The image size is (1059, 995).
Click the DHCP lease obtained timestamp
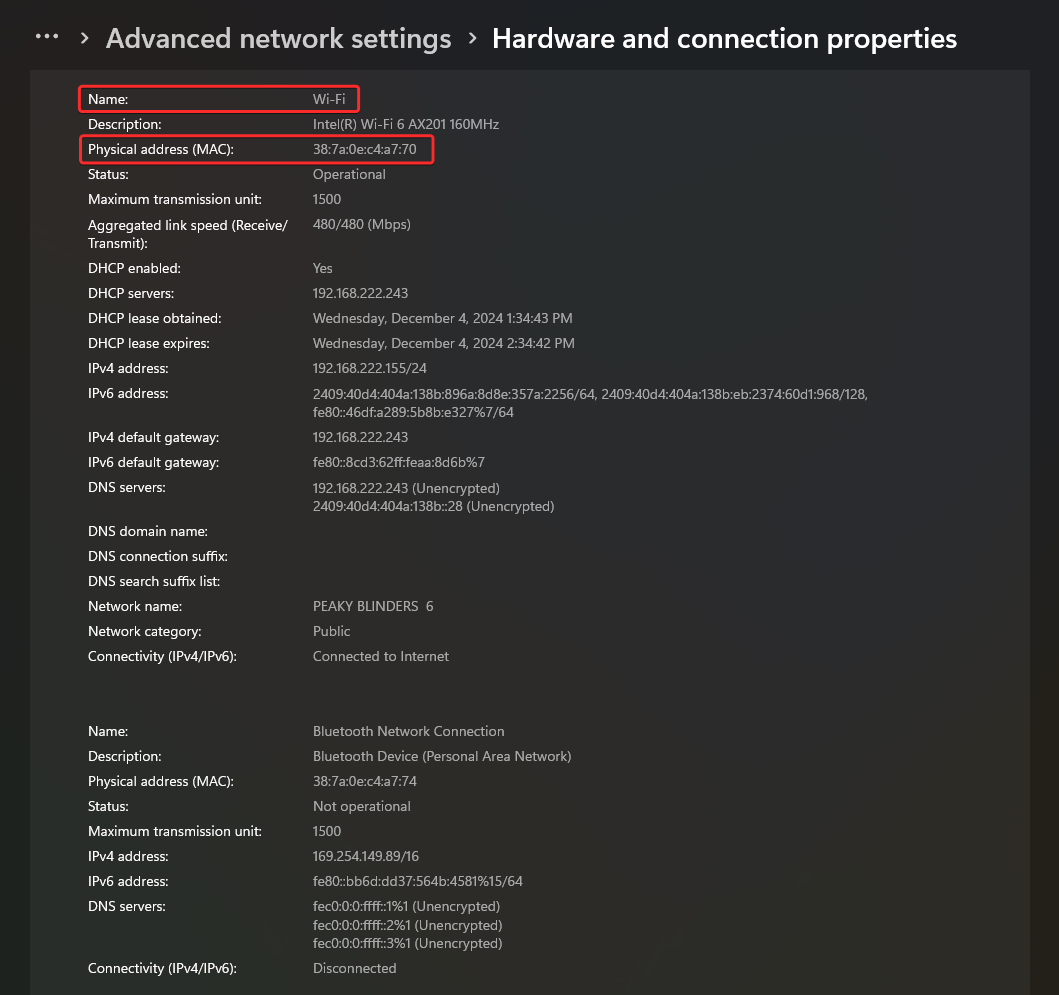pyautogui.click(x=441, y=318)
